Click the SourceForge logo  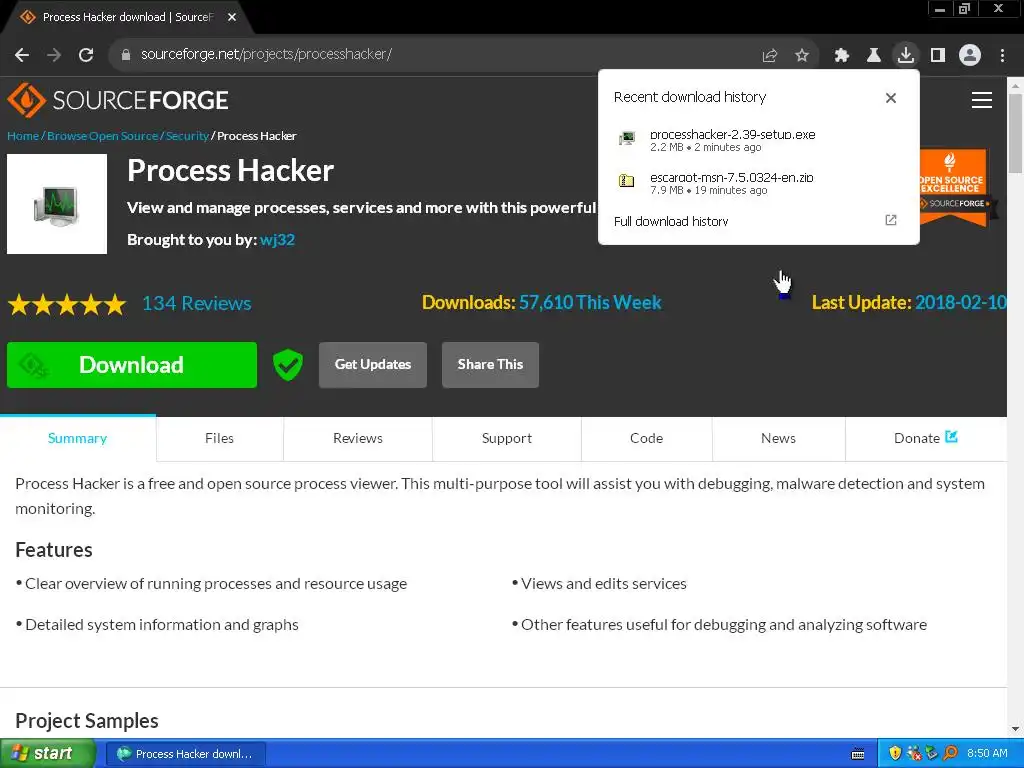click(x=118, y=100)
